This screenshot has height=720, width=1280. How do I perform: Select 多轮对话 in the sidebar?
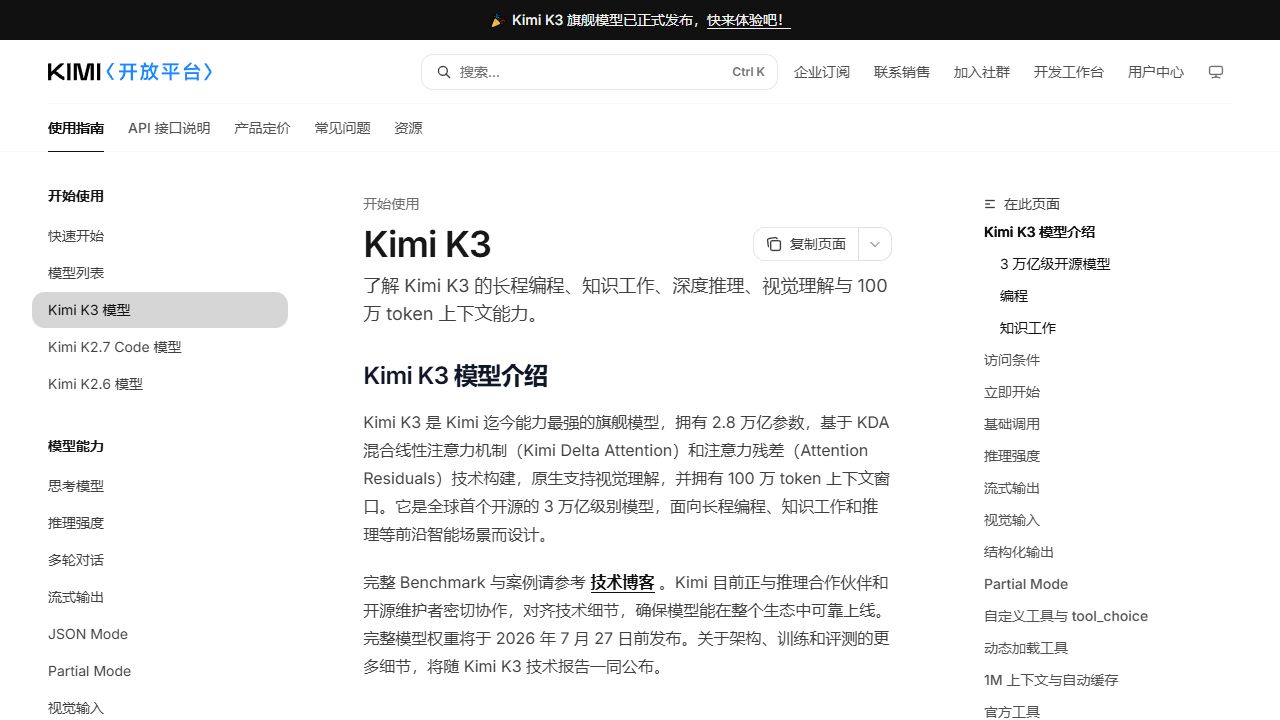pyautogui.click(x=76, y=560)
